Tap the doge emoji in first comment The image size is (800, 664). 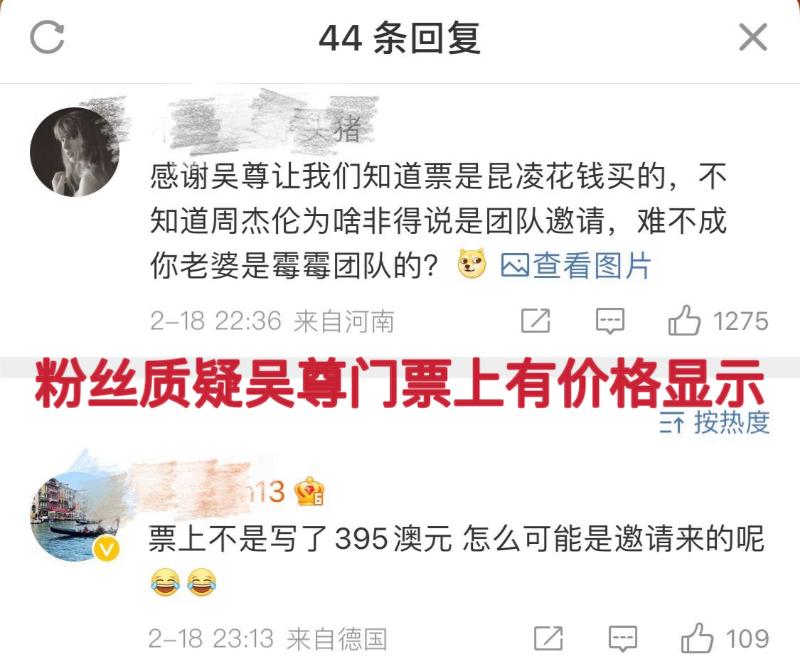[x=472, y=264]
